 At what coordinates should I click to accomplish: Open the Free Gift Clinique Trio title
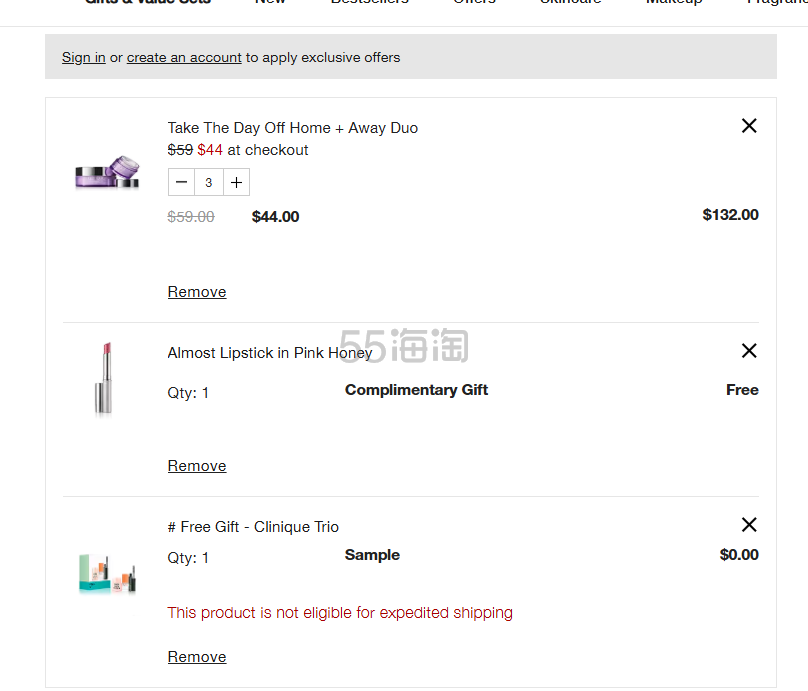tap(253, 527)
